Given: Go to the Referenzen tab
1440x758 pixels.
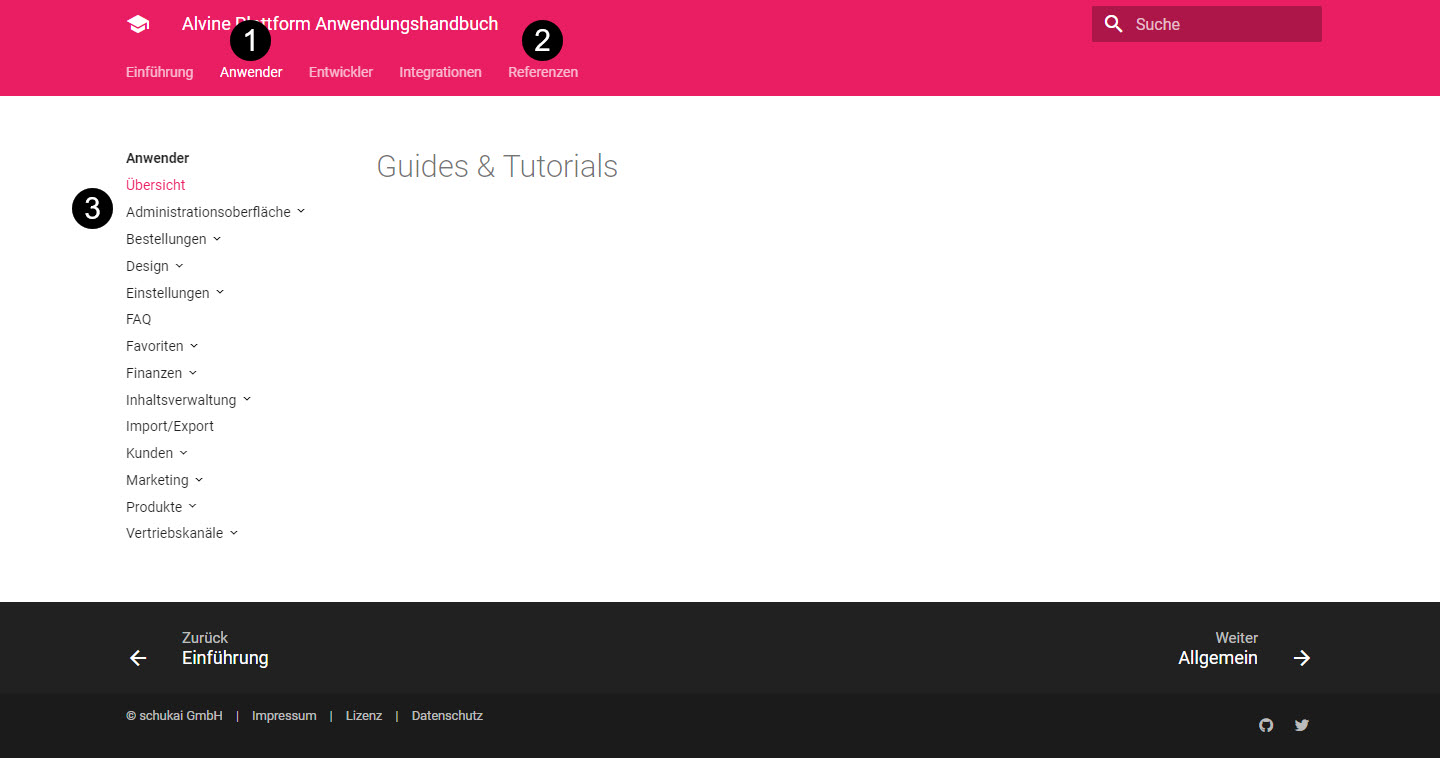Looking at the screenshot, I should [x=542, y=72].
